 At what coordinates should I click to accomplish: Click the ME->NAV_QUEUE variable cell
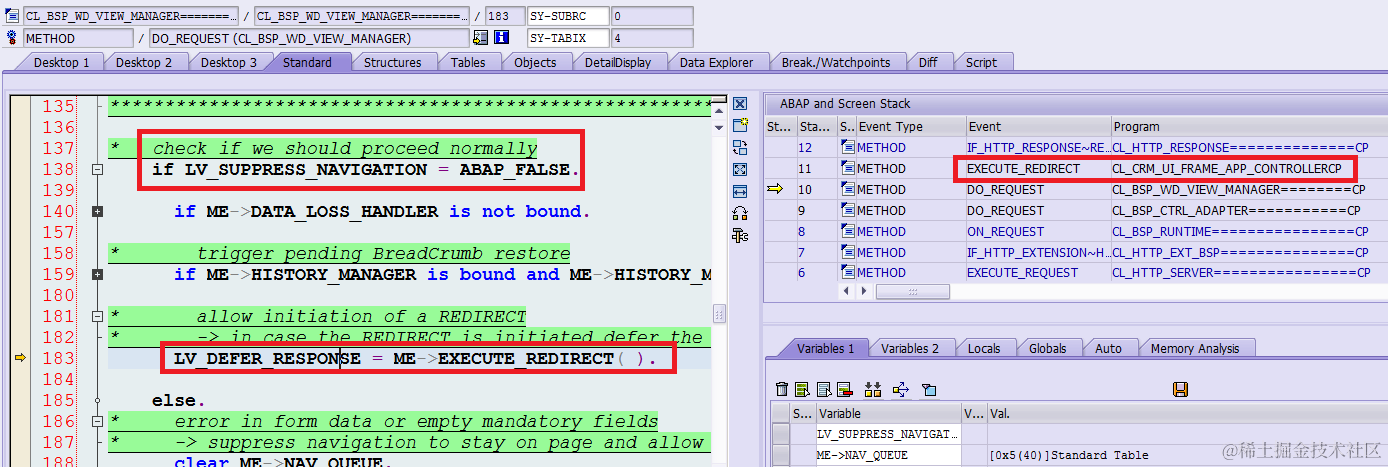(888, 456)
